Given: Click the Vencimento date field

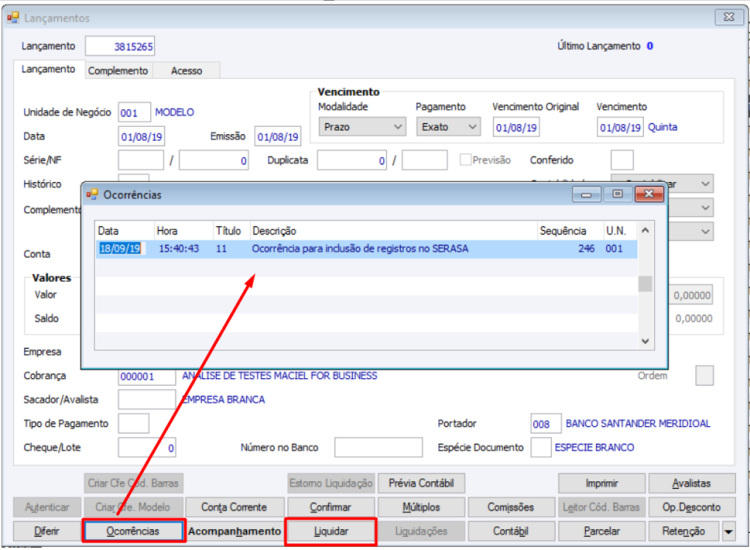Looking at the screenshot, I should coord(620,128).
